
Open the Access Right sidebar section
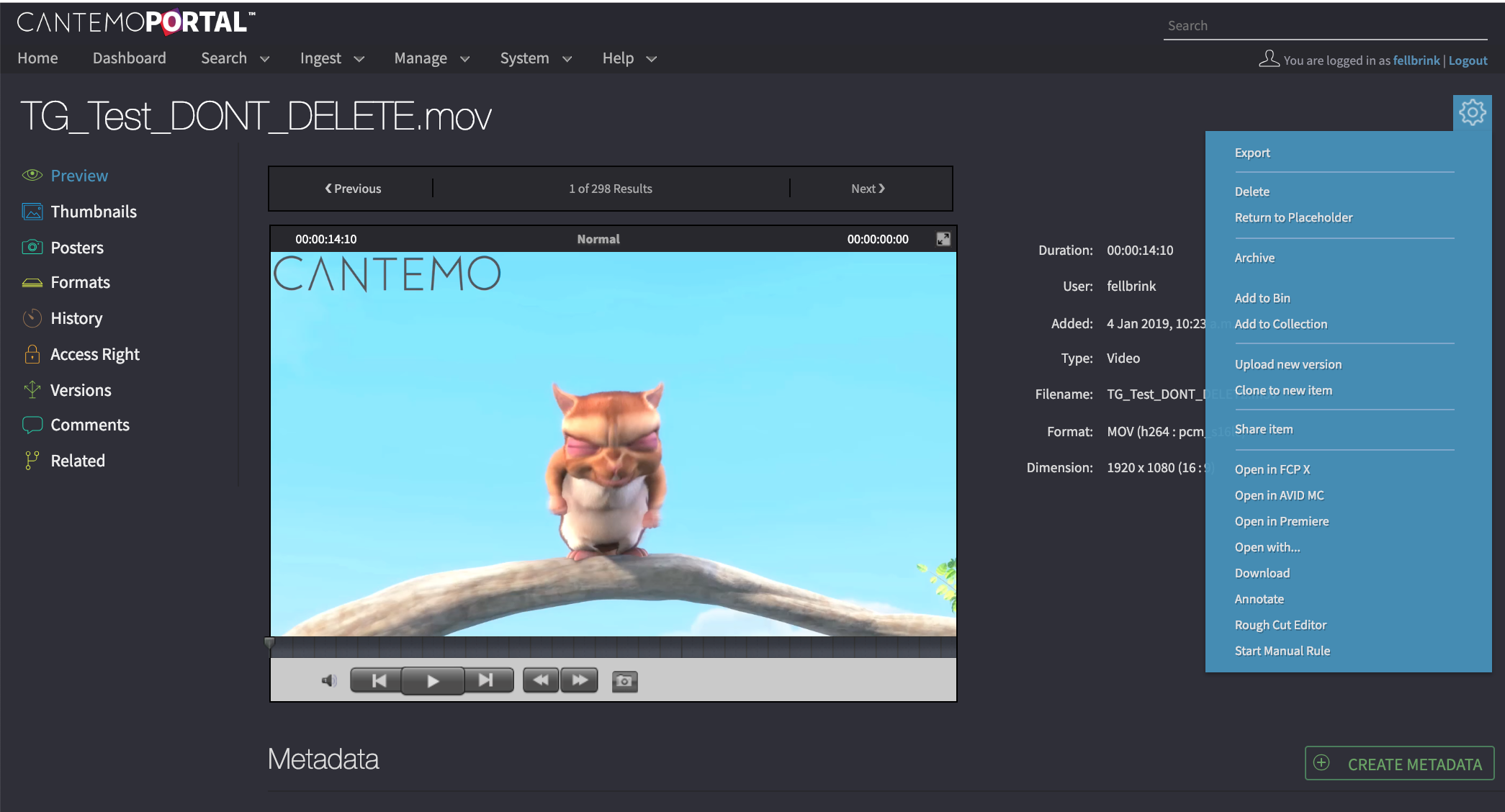tap(95, 353)
